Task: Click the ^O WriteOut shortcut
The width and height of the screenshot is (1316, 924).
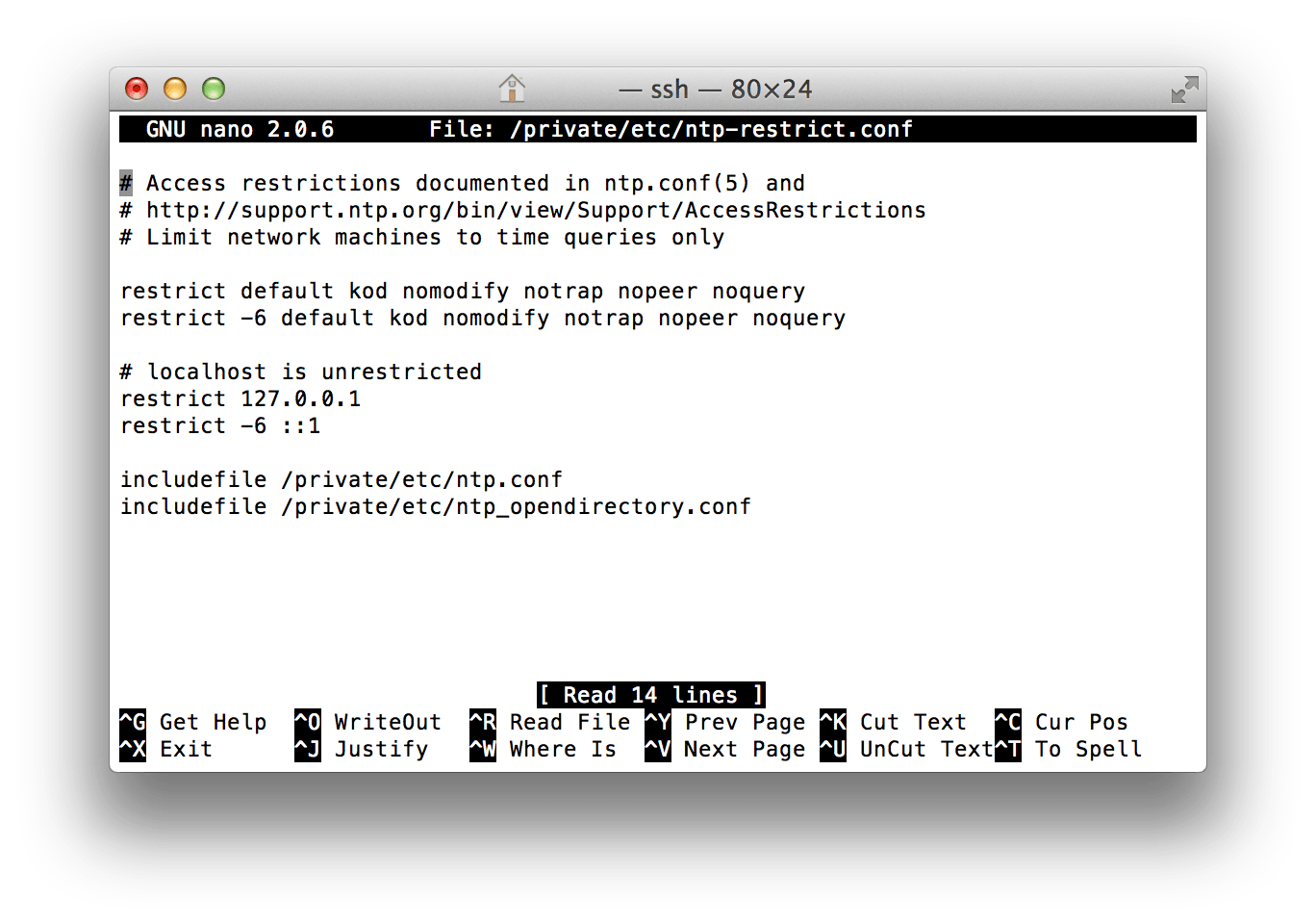Action: click(x=368, y=722)
